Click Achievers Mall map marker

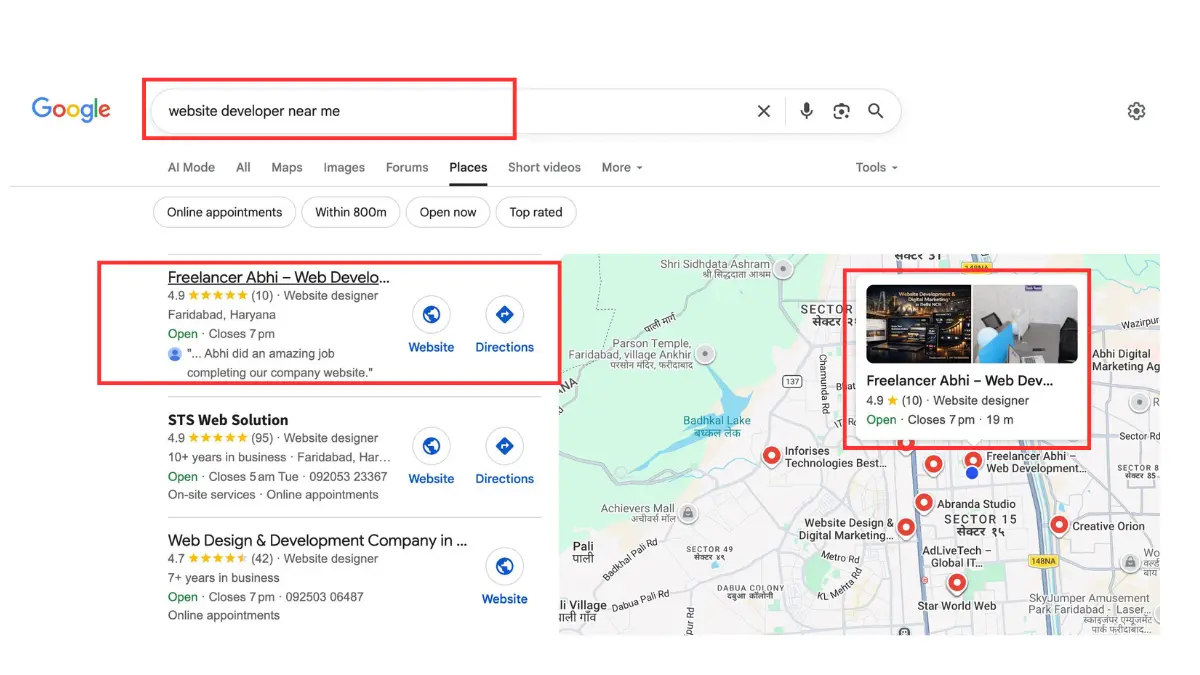[x=688, y=514]
